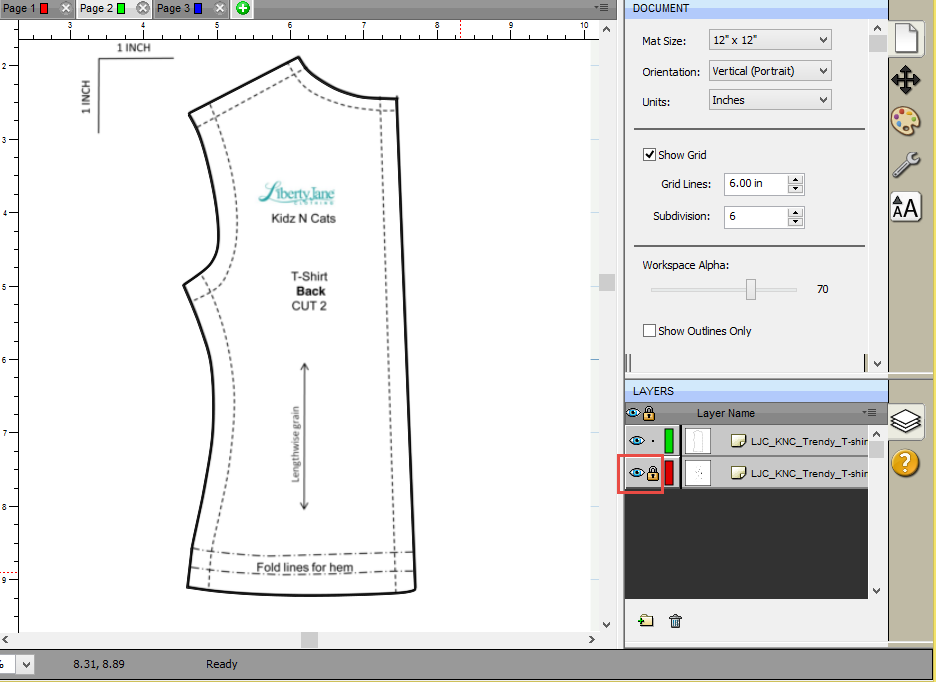This screenshot has height=682, width=936.
Task: Open the wrench settings panel
Action: coord(906,165)
